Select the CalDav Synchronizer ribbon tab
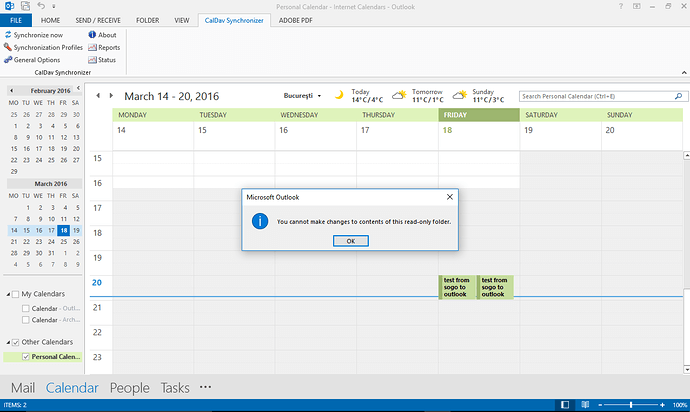This screenshot has width=690, height=412. point(234,20)
